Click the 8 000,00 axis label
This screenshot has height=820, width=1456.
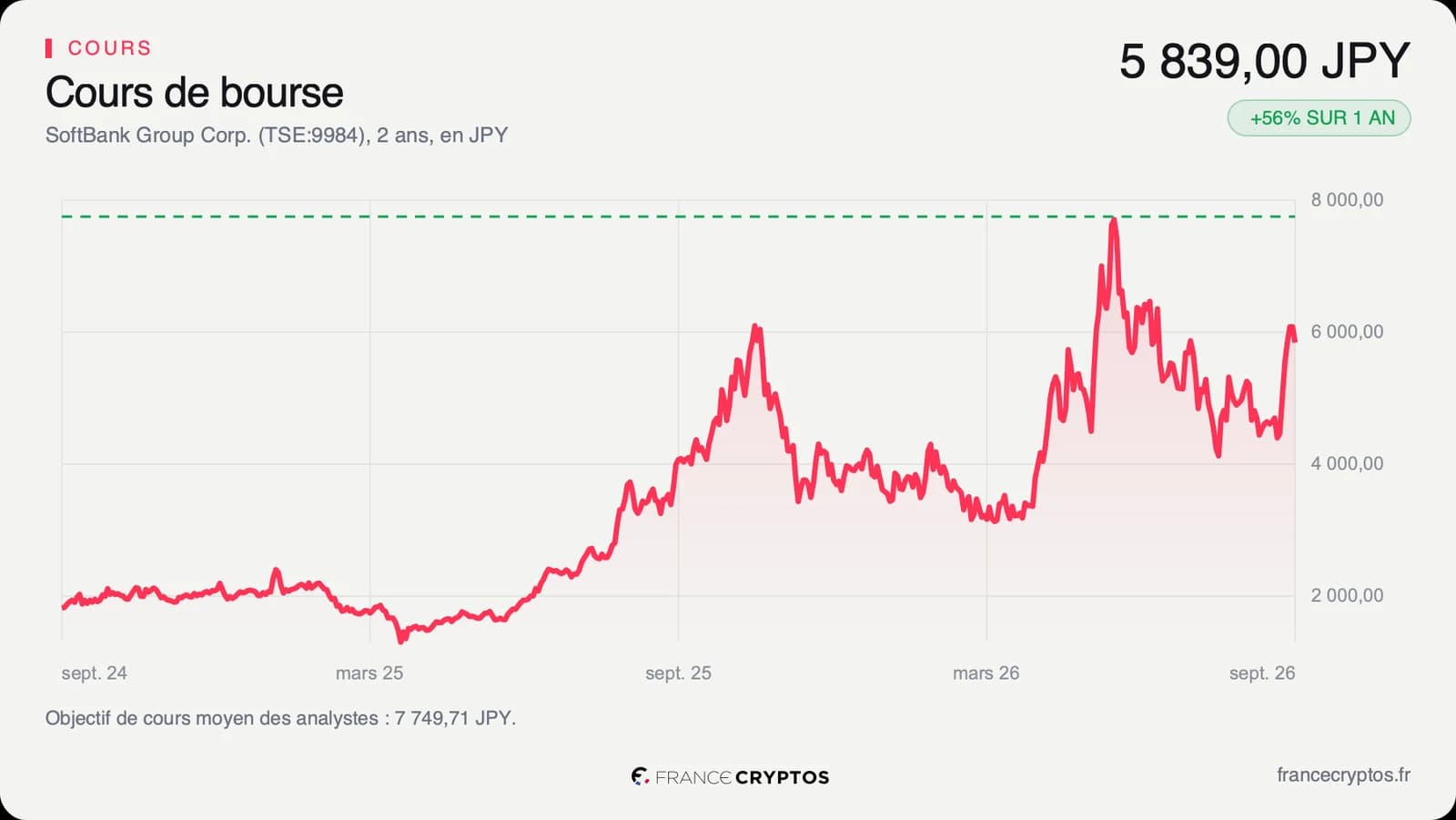click(1347, 200)
